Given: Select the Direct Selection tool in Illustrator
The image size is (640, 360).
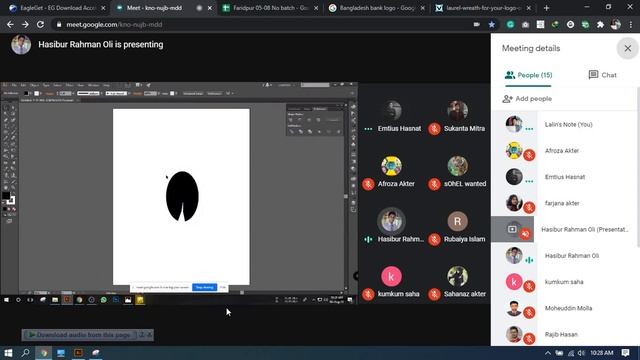Looking at the screenshot, I should point(13,108).
